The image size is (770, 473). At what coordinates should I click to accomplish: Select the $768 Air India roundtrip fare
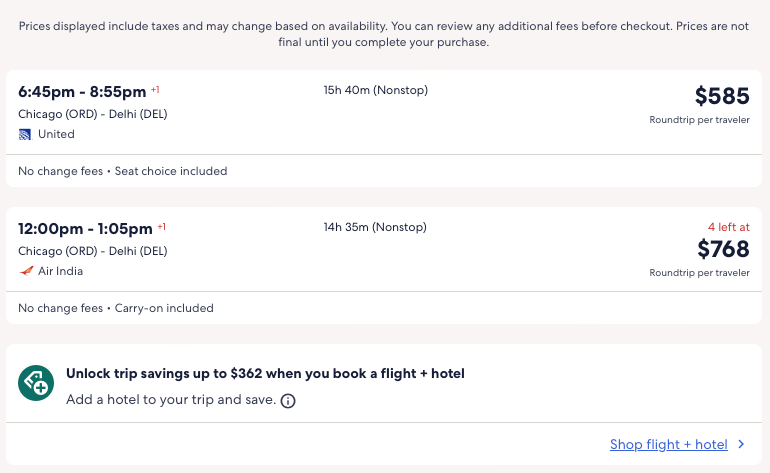coord(723,249)
